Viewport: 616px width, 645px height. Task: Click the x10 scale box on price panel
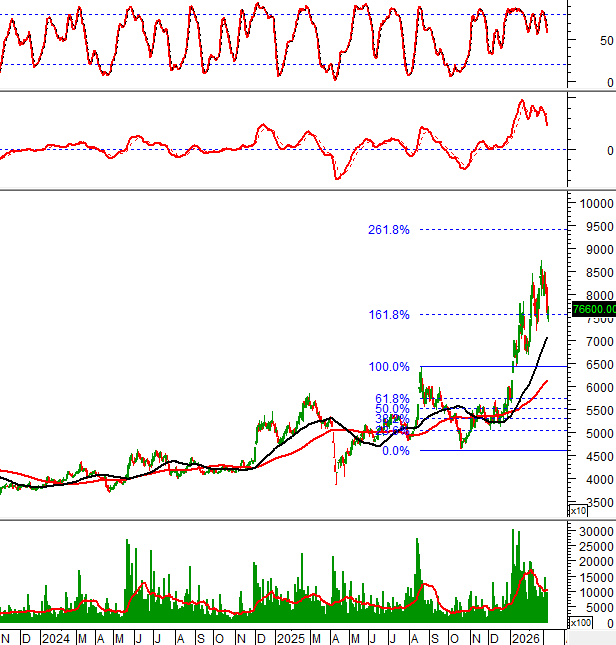(578, 511)
